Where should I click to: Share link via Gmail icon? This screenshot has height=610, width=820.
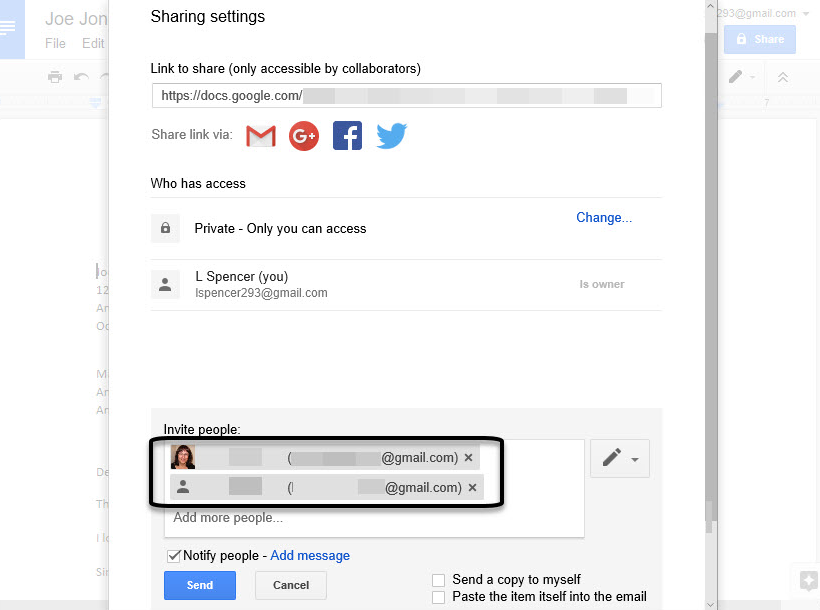(x=261, y=136)
